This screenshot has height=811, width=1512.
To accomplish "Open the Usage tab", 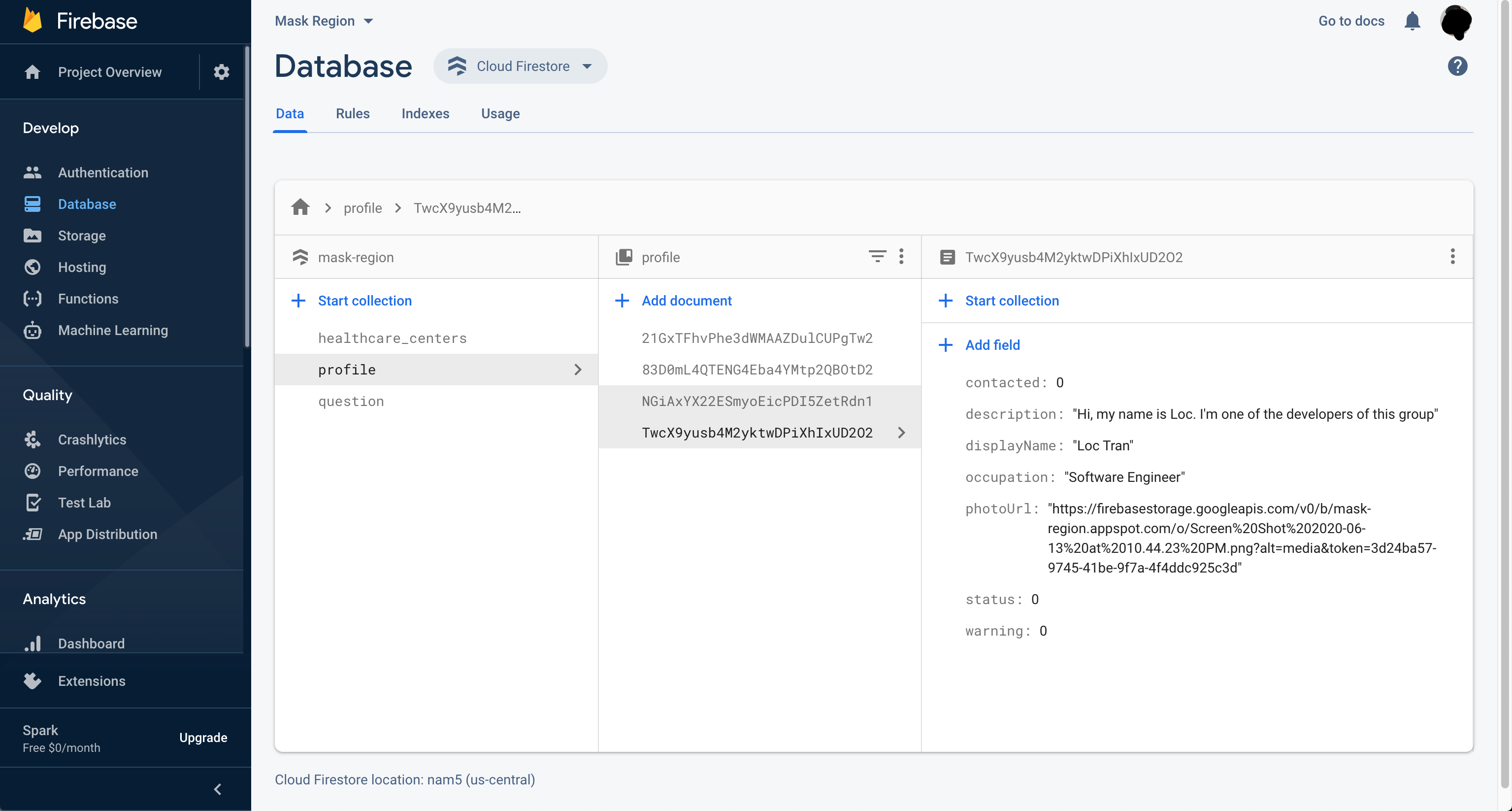I will click(x=500, y=113).
